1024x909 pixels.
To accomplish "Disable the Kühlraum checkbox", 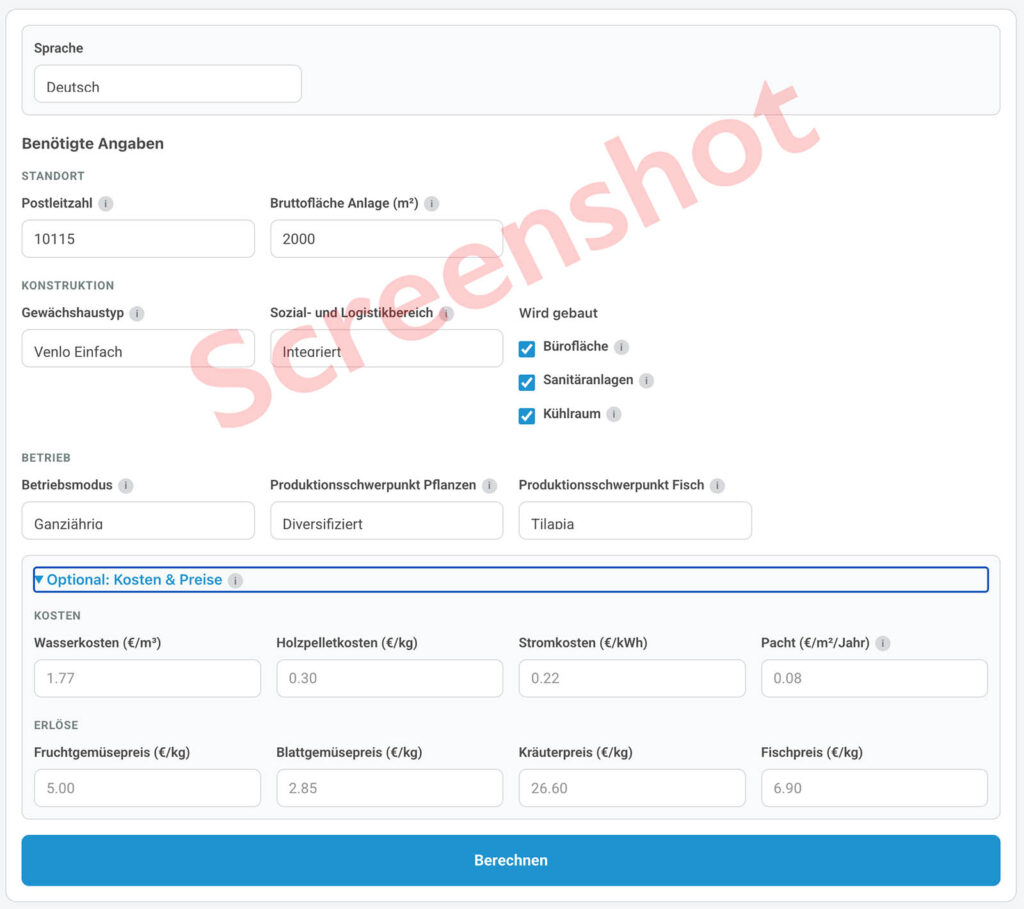I will 527,415.
